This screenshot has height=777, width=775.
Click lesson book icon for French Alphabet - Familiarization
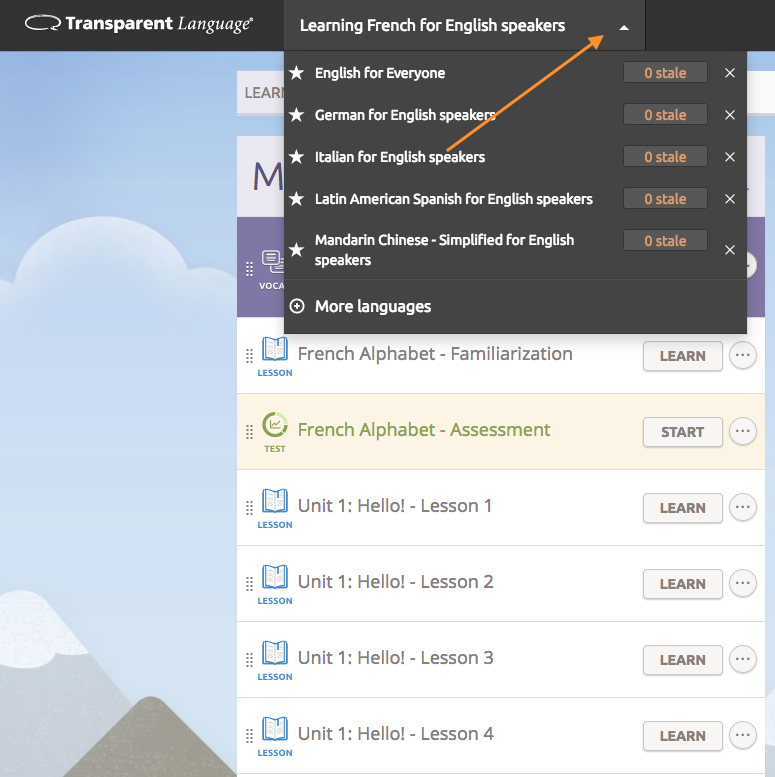[275, 349]
